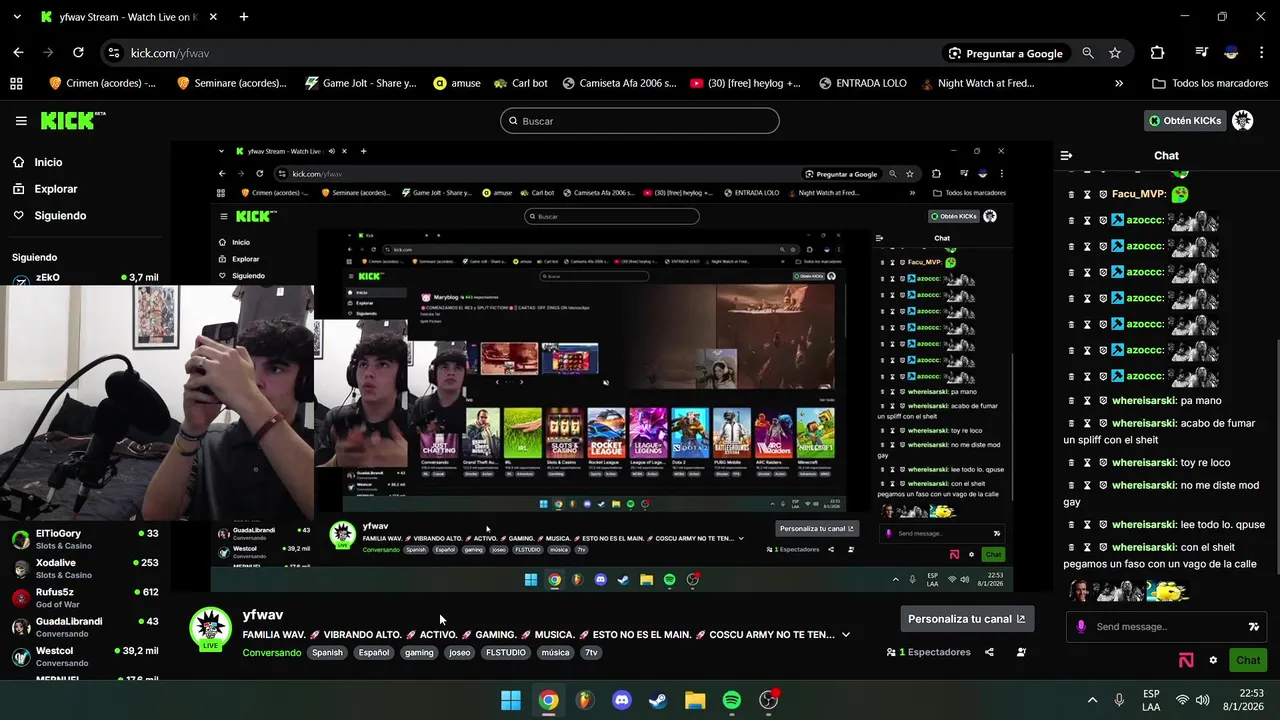
Task: Open the Game Jolt bookmark
Action: 361,83
